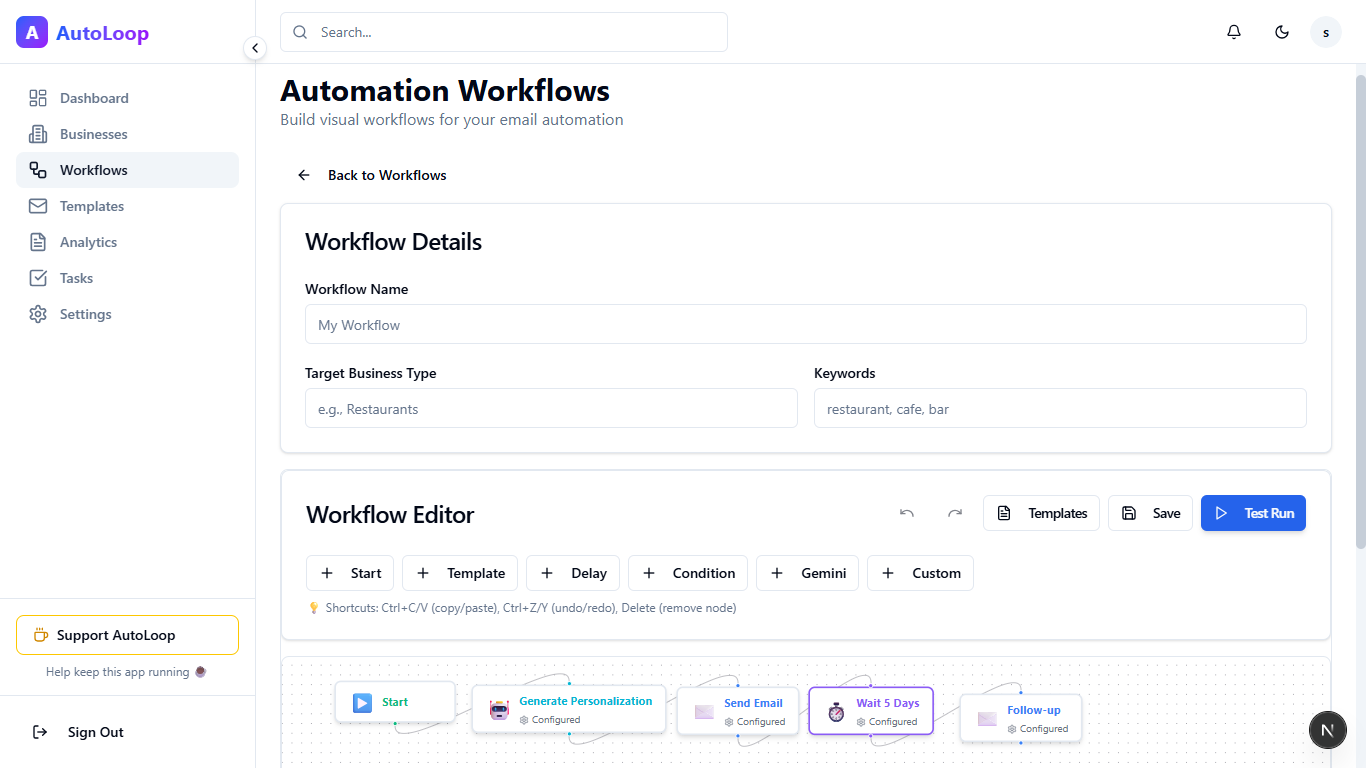Add a Condition node to the workflow
This screenshot has width=1366, height=768.
pos(688,572)
